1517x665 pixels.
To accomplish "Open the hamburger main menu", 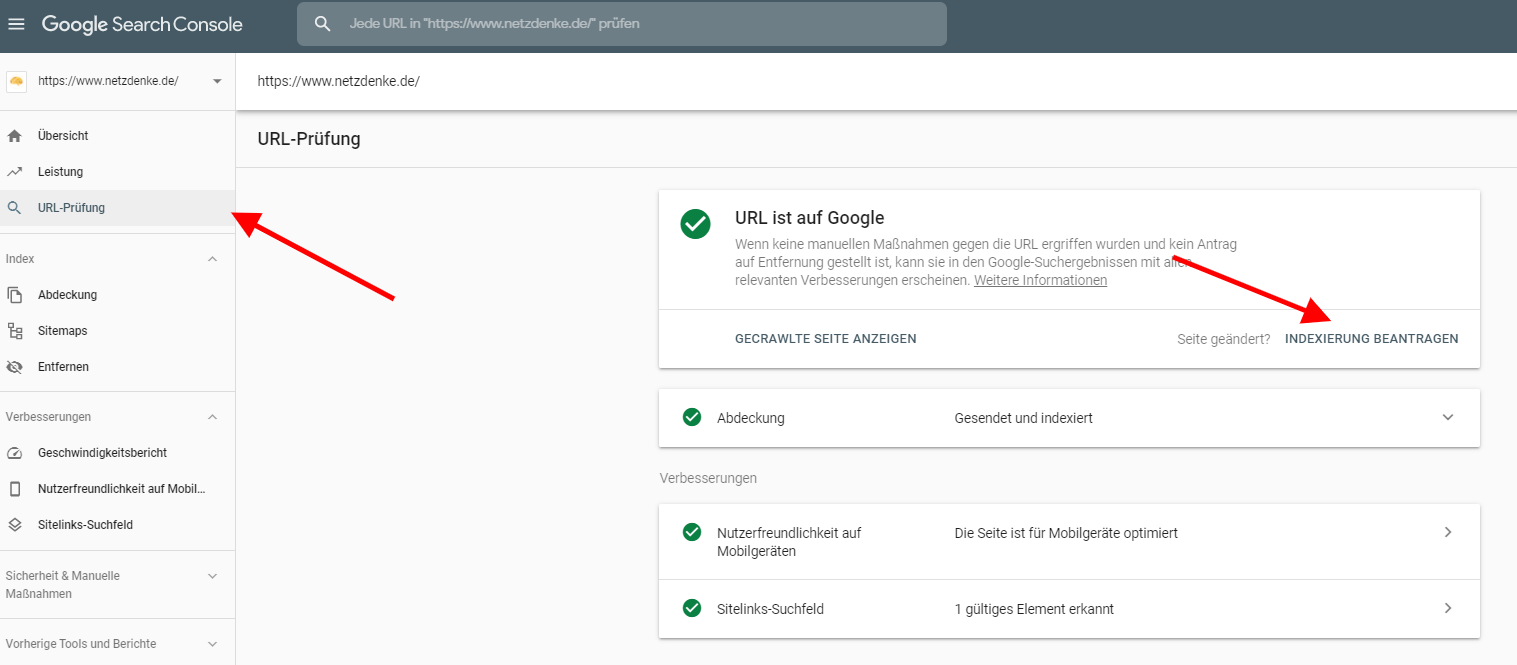I will coord(16,24).
